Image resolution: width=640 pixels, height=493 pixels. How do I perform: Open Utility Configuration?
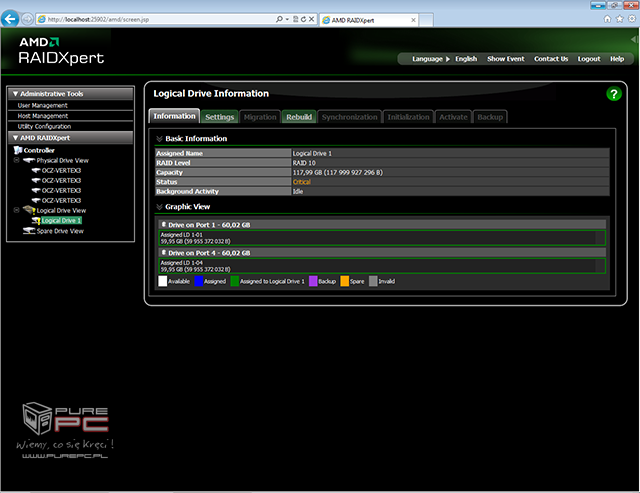click(x=44, y=127)
